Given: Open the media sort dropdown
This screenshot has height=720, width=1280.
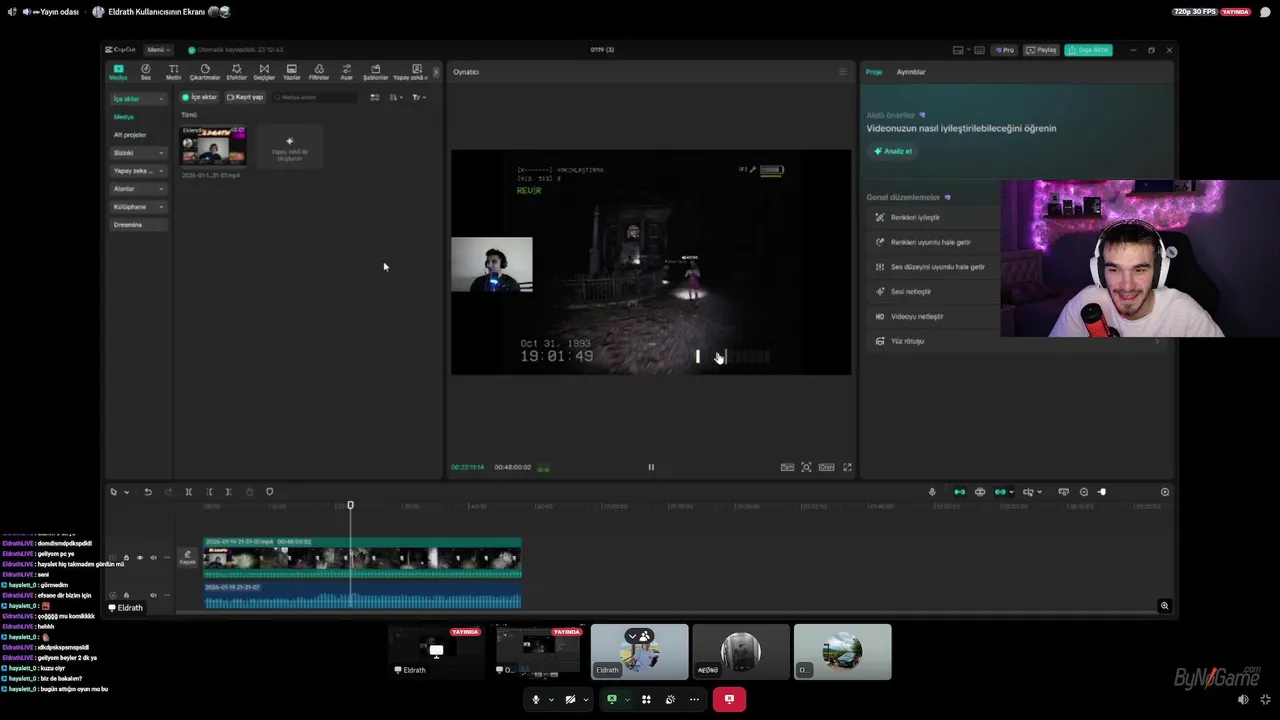Looking at the screenshot, I should (396, 97).
